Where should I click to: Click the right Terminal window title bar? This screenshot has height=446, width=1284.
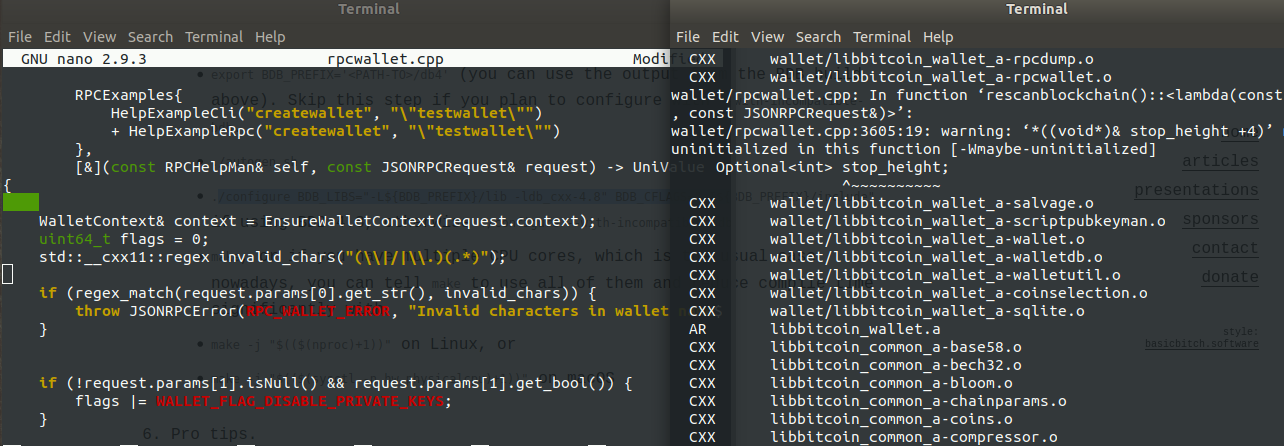[x=977, y=10]
